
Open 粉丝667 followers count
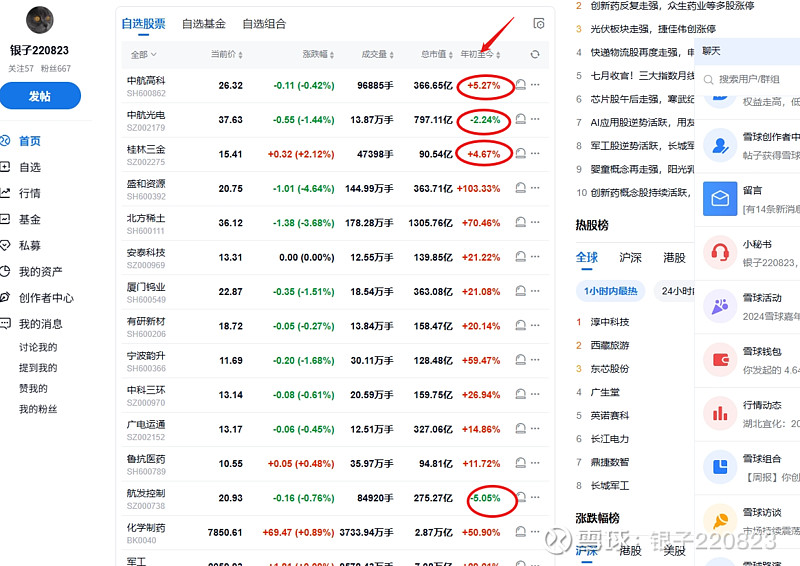click(x=56, y=68)
